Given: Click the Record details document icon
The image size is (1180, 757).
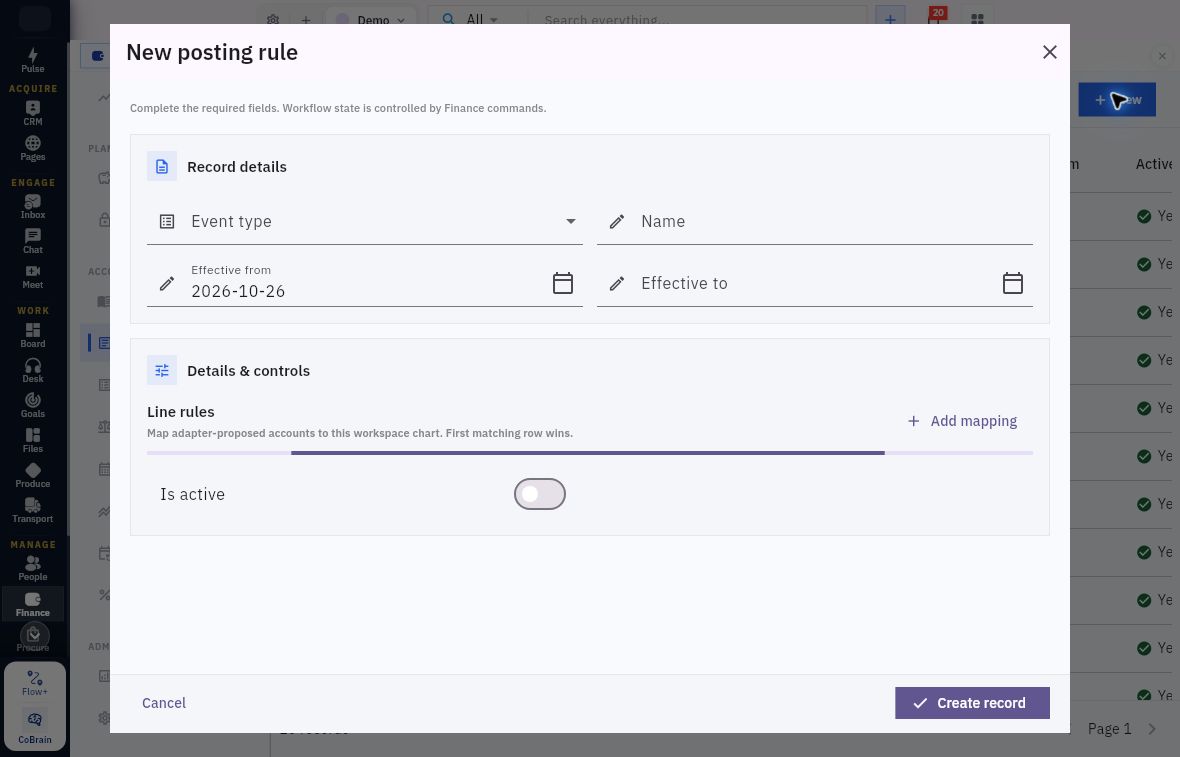Looking at the screenshot, I should pos(162,166).
